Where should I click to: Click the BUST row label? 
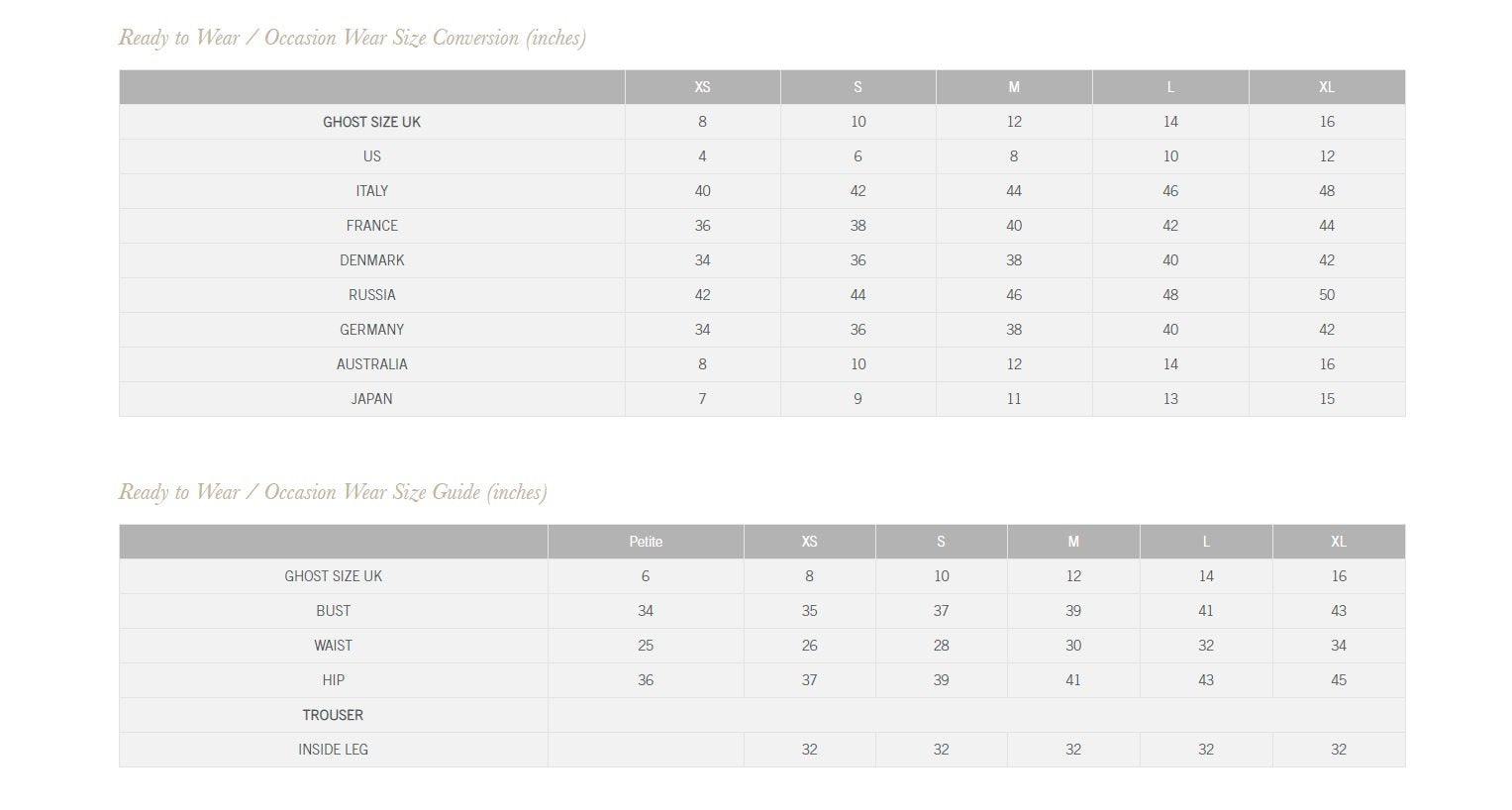pos(334,611)
